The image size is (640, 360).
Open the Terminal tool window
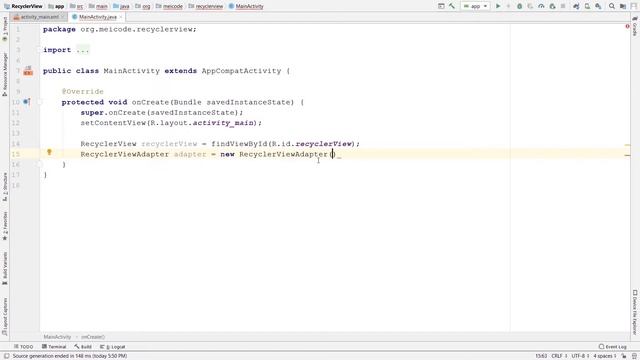pyautogui.click(x=54, y=347)
